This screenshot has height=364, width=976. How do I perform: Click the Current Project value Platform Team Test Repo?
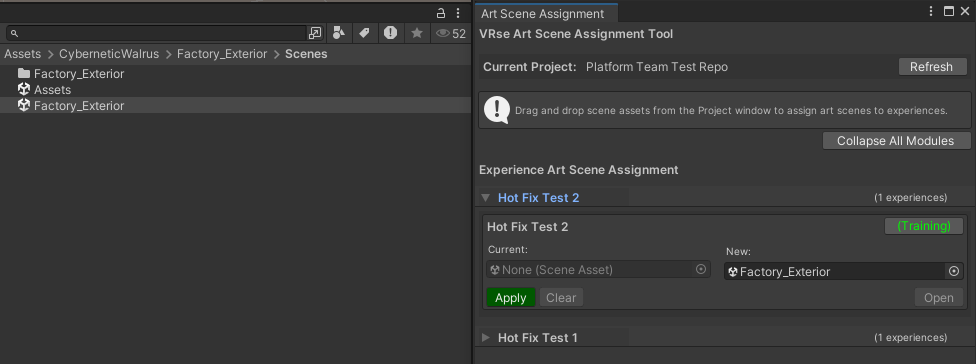point(657,67)
